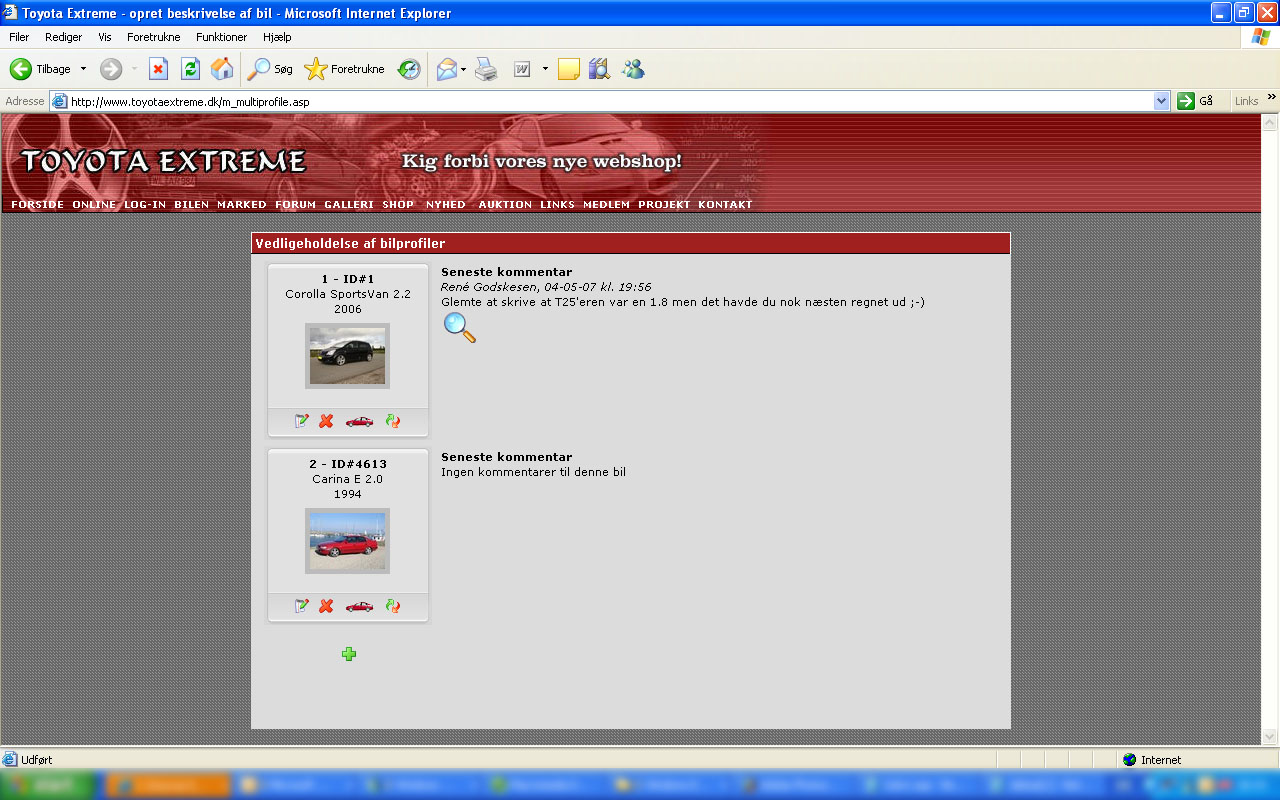
Task: Click the red car icon for Corolla
Action: [x=359, y=421]
